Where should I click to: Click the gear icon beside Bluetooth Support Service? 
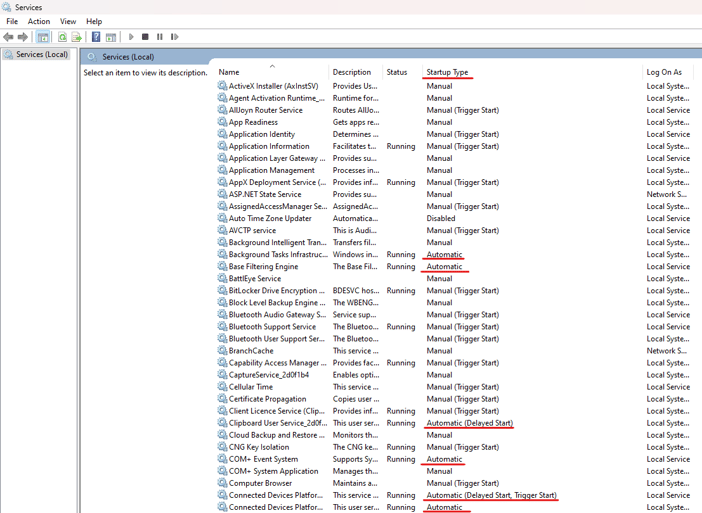coord(222,326)
